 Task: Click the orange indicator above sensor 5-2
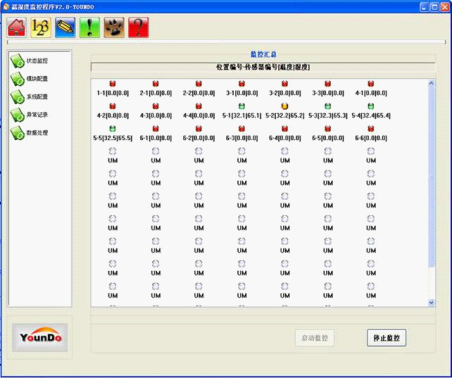(x=285, y=106)
